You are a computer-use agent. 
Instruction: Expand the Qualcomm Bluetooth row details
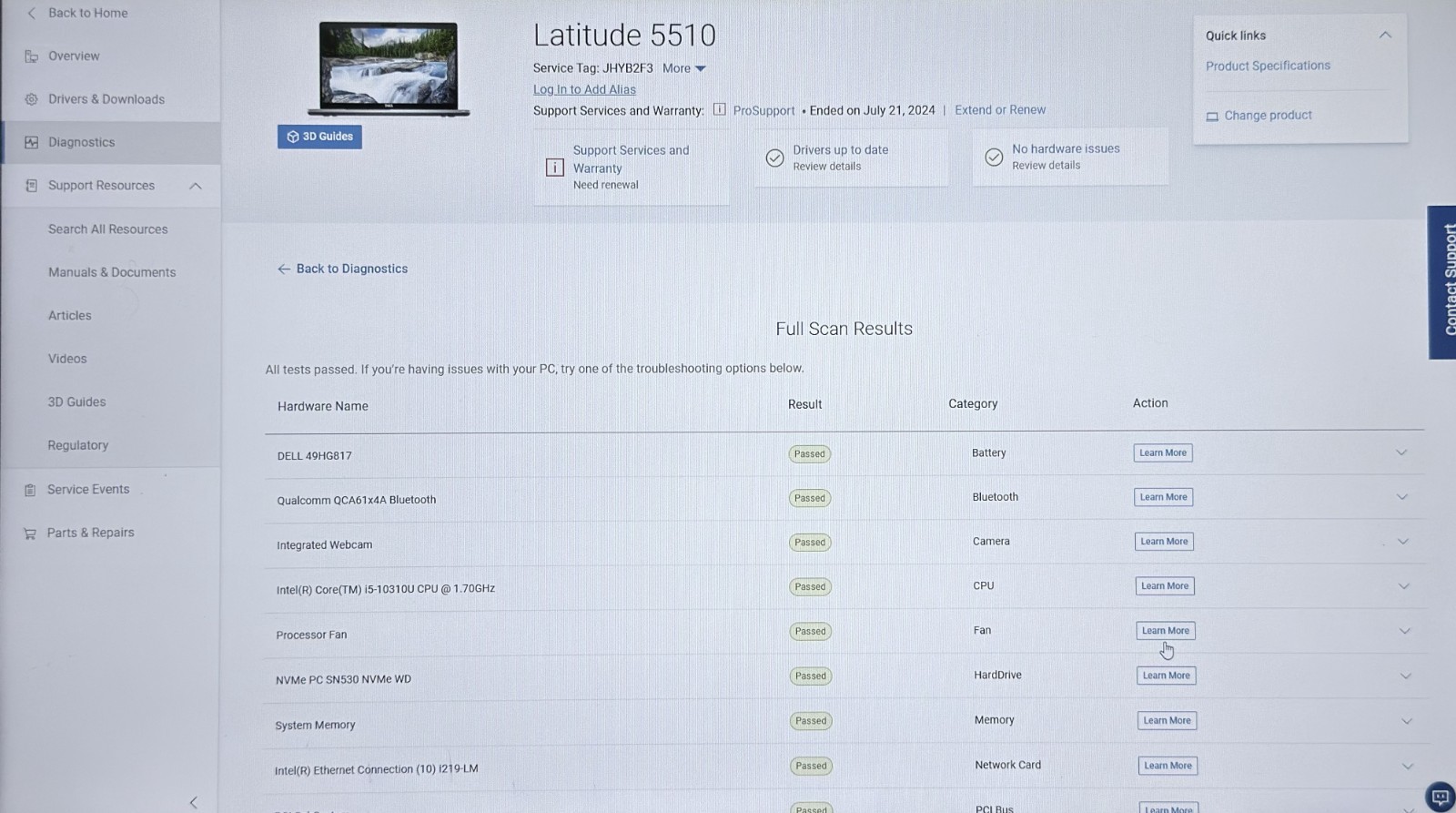[1402, 497]
